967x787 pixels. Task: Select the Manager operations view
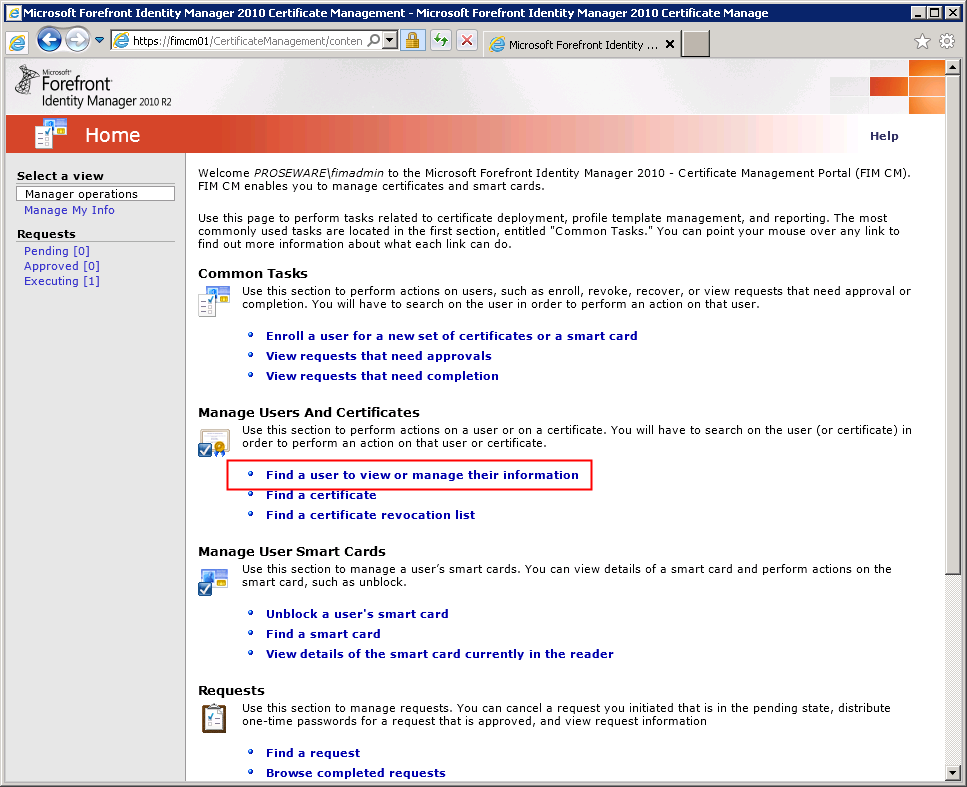point(96,194)
